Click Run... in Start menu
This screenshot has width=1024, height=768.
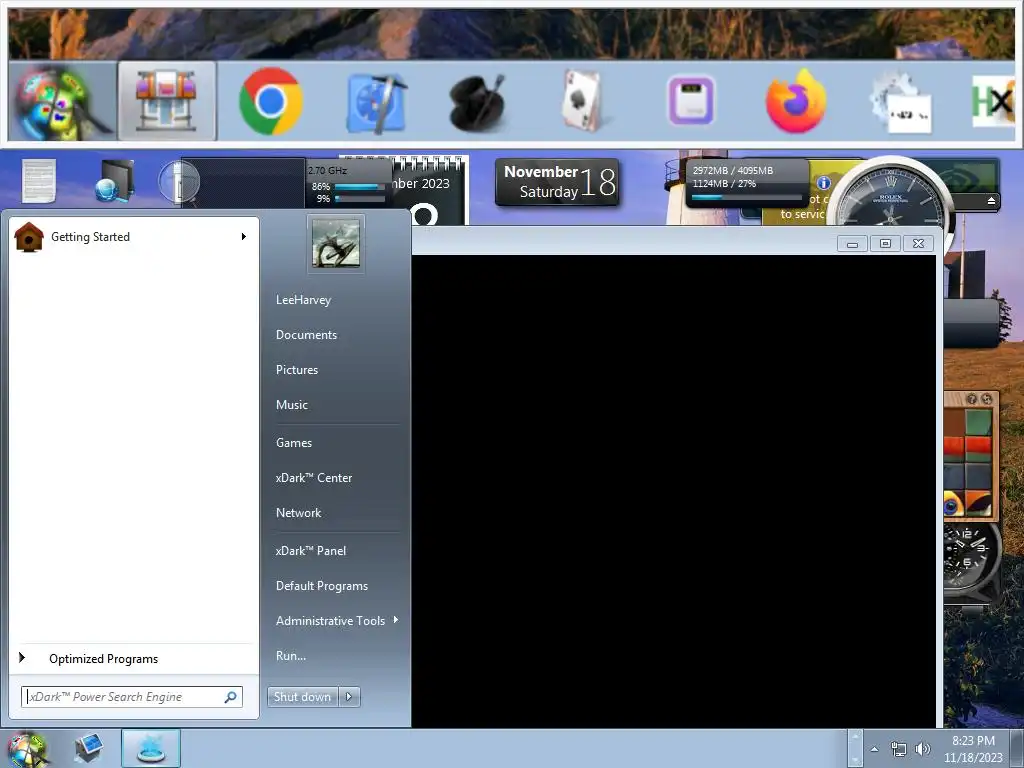click(x=291, y=656)
